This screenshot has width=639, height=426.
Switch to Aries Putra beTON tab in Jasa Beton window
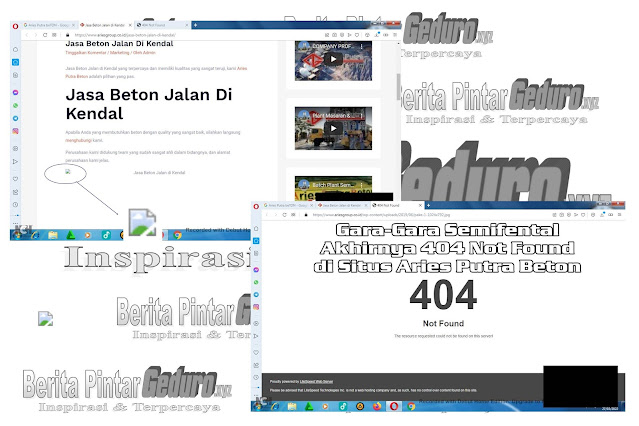[x=47, y=25]
